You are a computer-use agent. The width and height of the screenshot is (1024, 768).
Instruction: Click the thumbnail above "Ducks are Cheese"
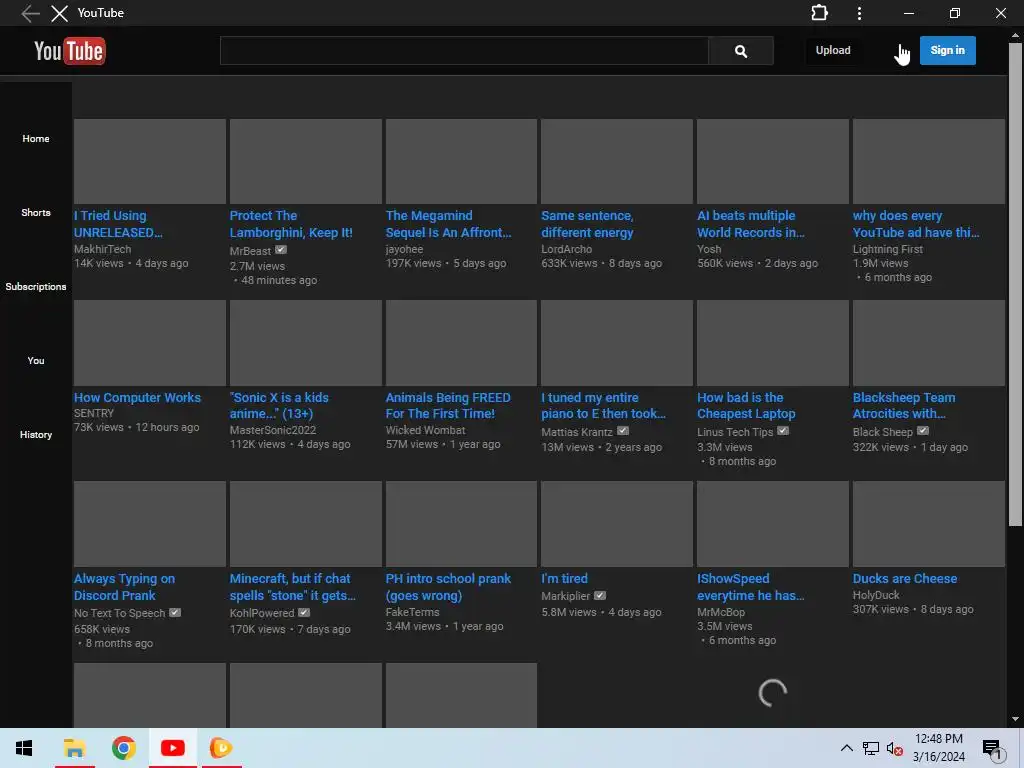[x=929, y=524]
